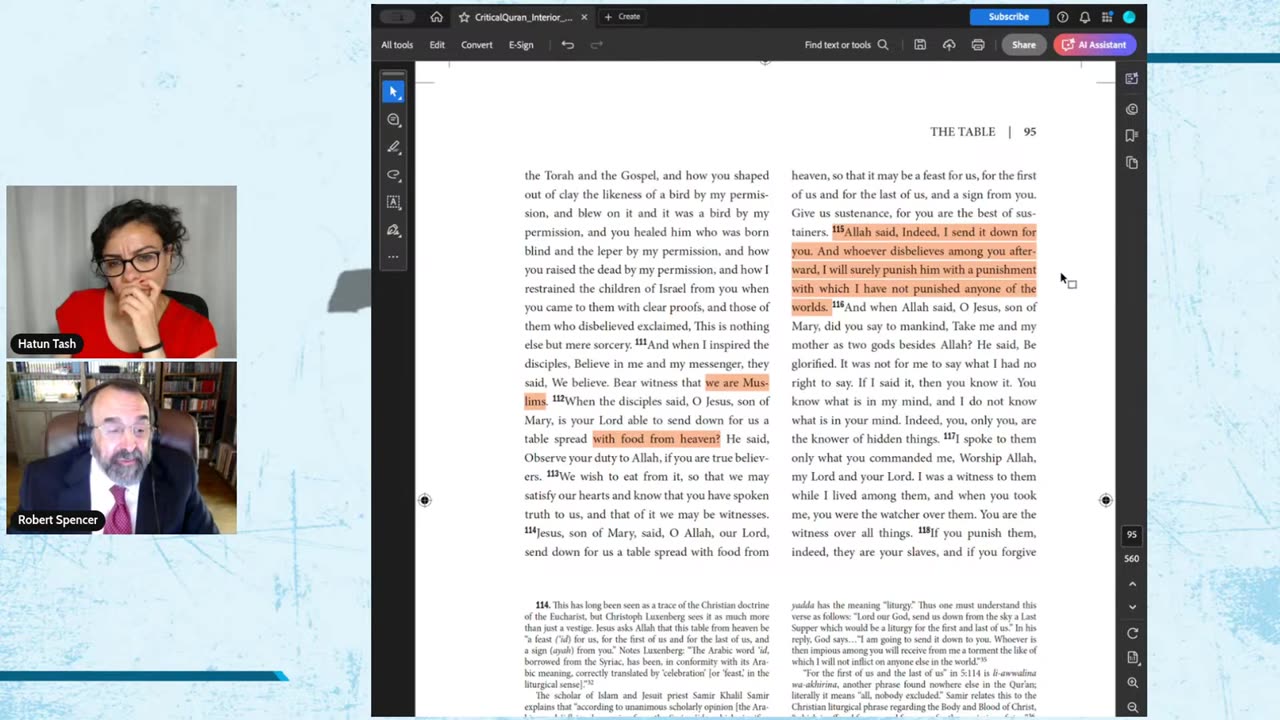Open the notifications bell
Viewport: 1280px width, 720px height.
pyautogui.click(x=1084, y=17)
